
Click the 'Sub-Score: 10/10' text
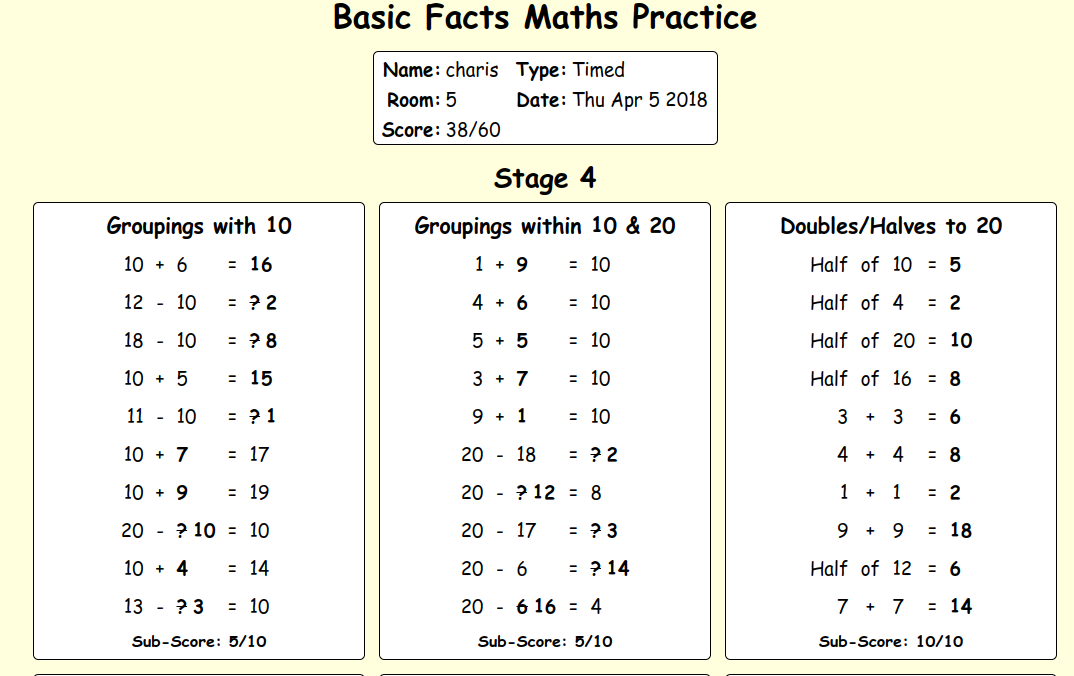(891, 642)
